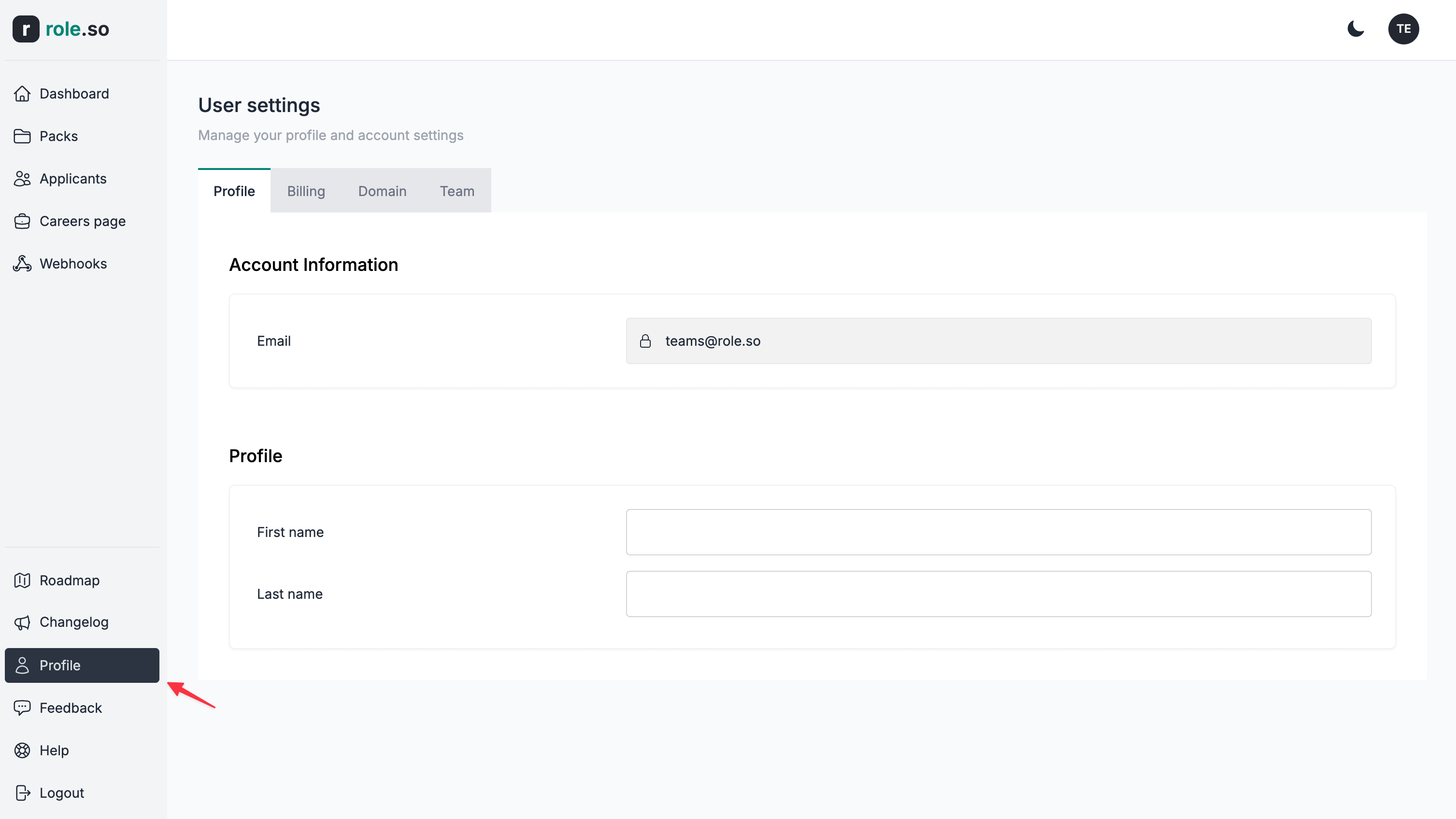Switch to the Billing tab
The image size is (1456, 819).
click(306, 191)
